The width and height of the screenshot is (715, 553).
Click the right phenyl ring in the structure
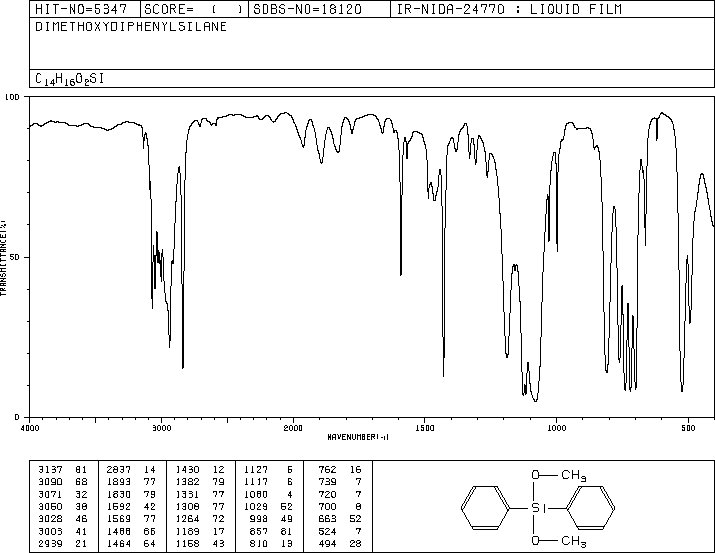591,508
